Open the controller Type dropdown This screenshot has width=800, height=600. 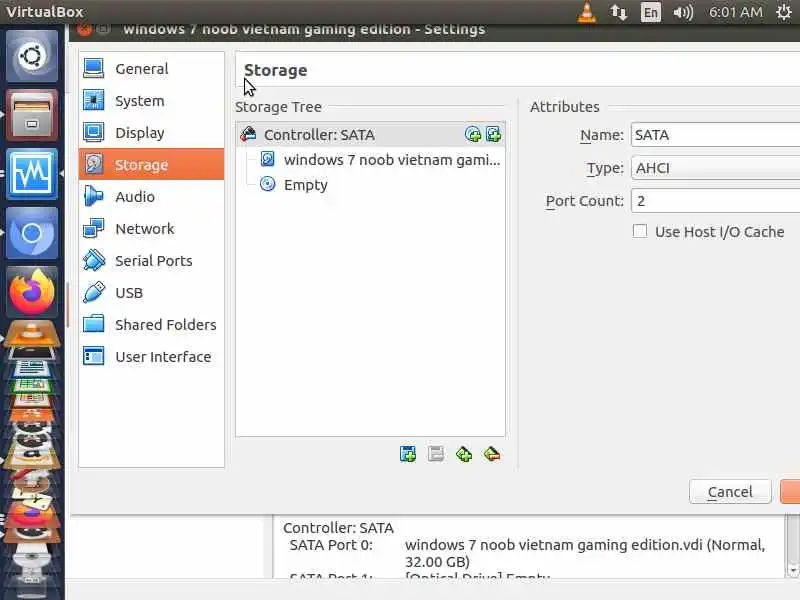point(715,168)
